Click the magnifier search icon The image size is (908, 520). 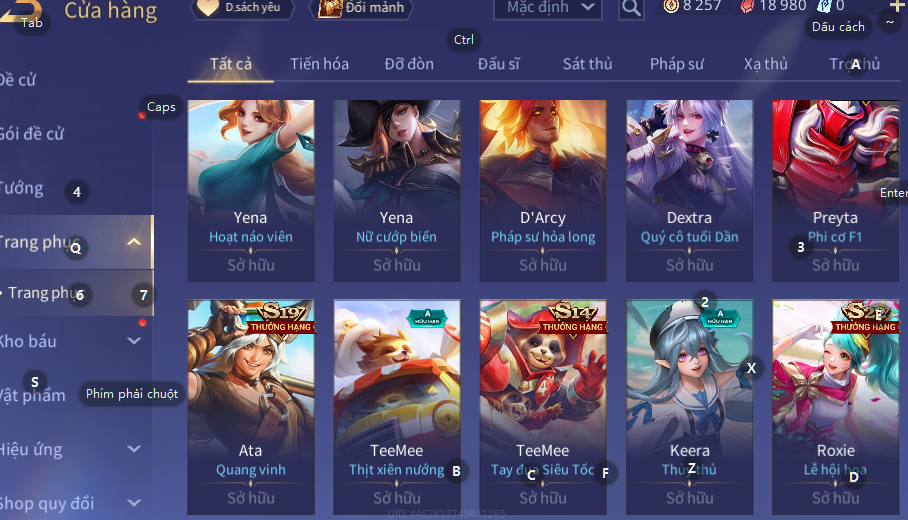(631, 8)
